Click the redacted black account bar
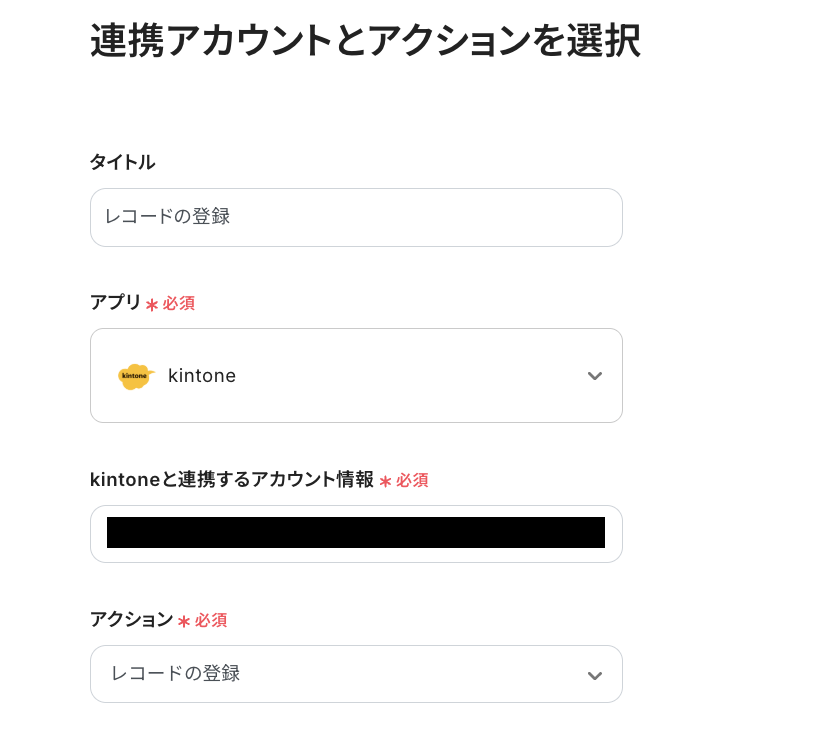Screen dimensions: 834x752 point(356,533)
